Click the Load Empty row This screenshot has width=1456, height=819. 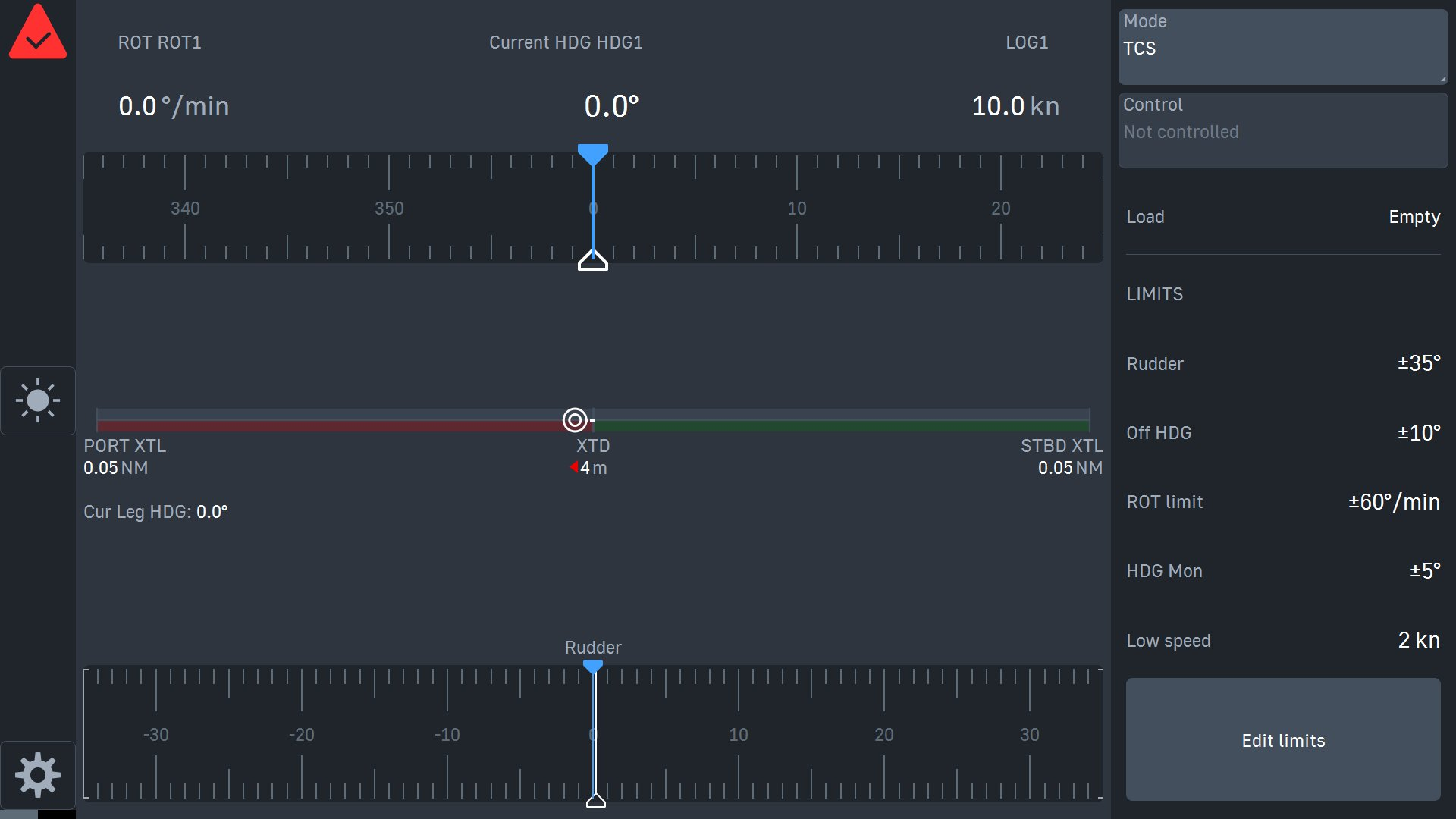click(x=1283, y=217)
